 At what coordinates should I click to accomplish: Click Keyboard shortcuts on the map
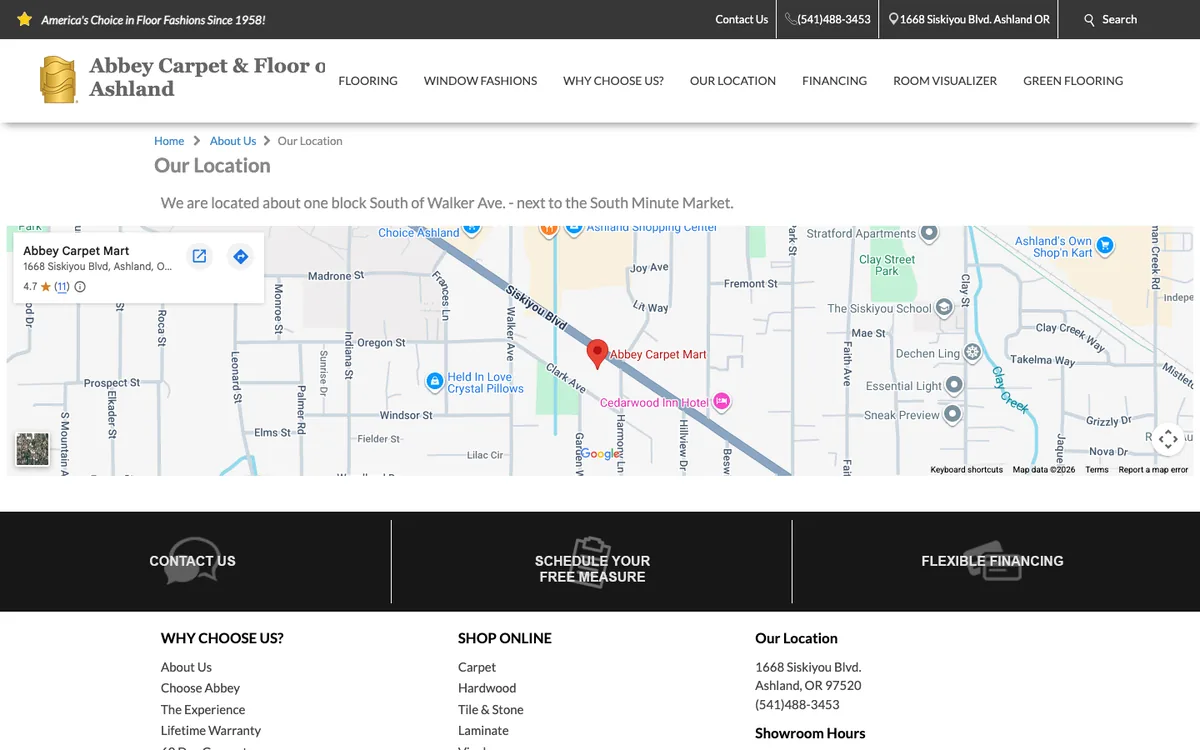click(x=966, y=470)
